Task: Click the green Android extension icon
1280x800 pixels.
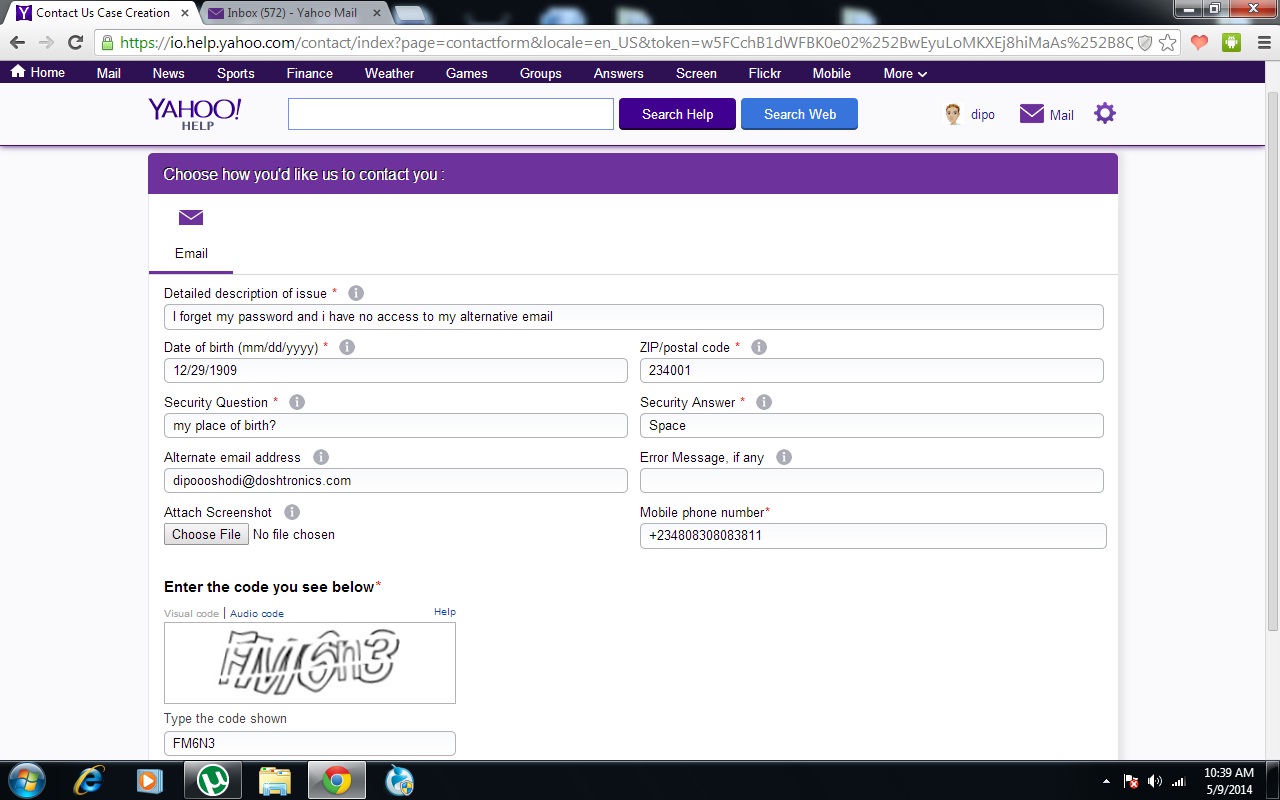Action: click(1231, 43)
